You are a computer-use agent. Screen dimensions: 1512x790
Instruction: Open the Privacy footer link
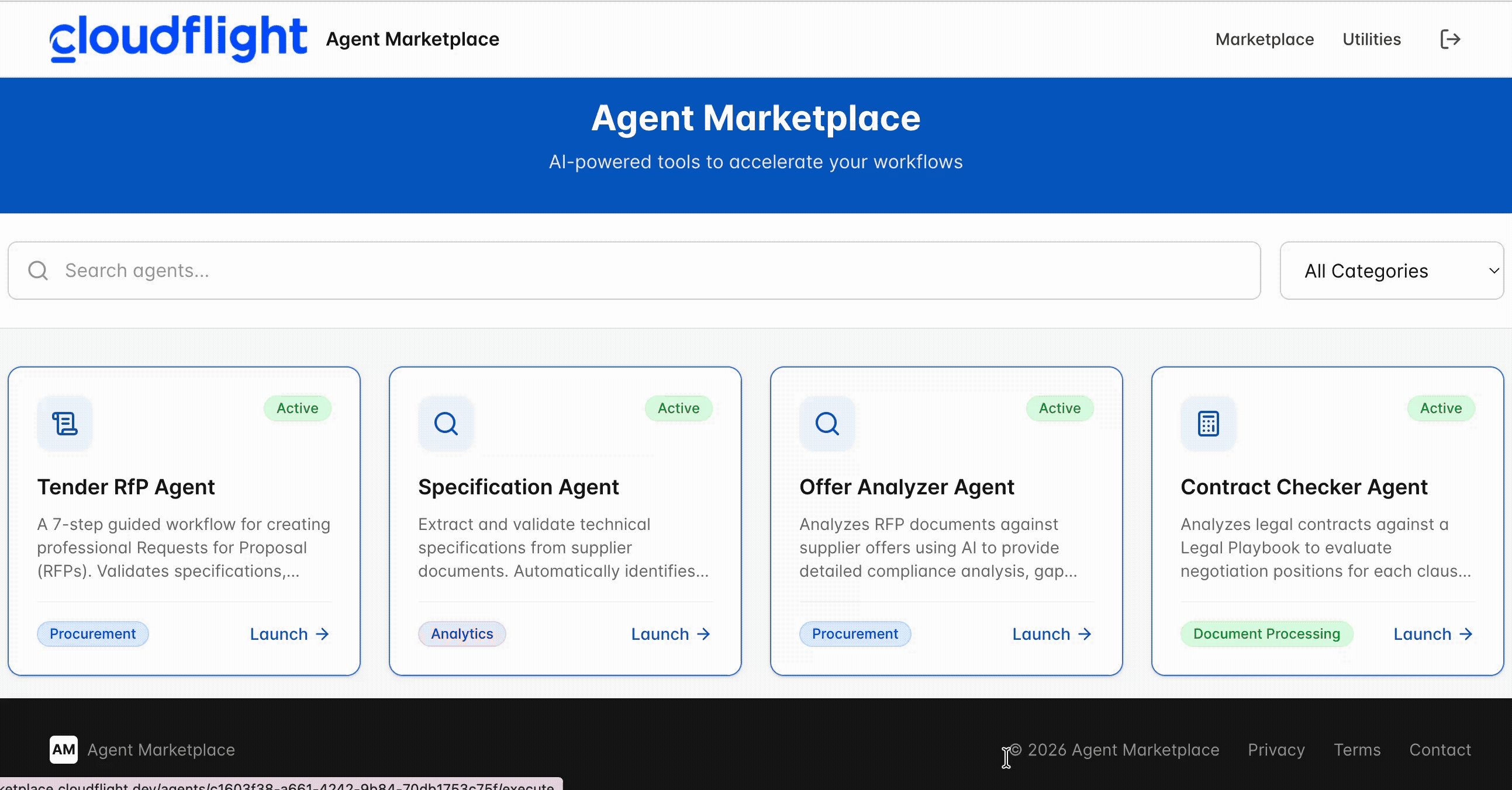pyautogui.click(x=1276, y=750)
